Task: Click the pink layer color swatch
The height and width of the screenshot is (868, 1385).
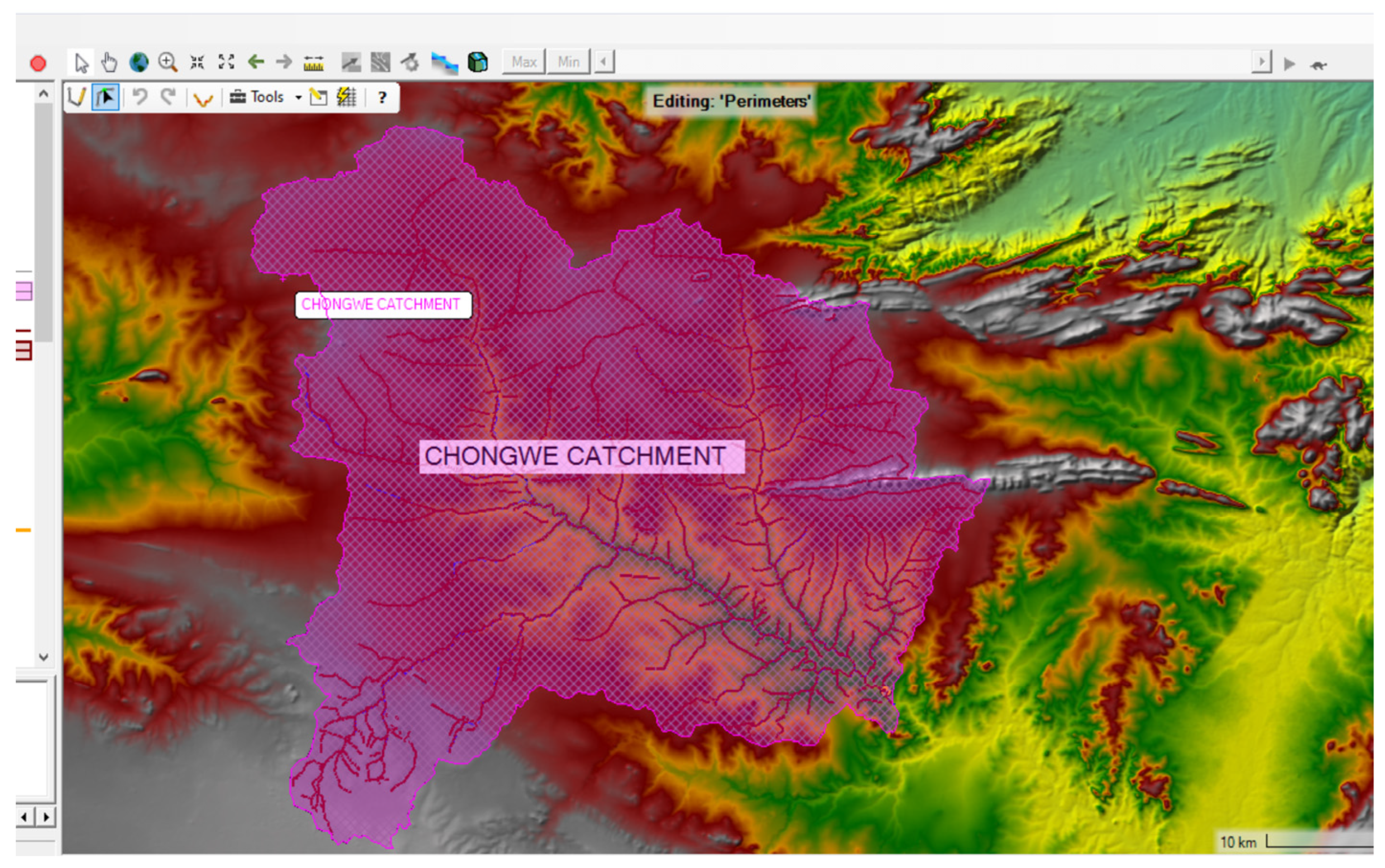Action: click(23, 291)
